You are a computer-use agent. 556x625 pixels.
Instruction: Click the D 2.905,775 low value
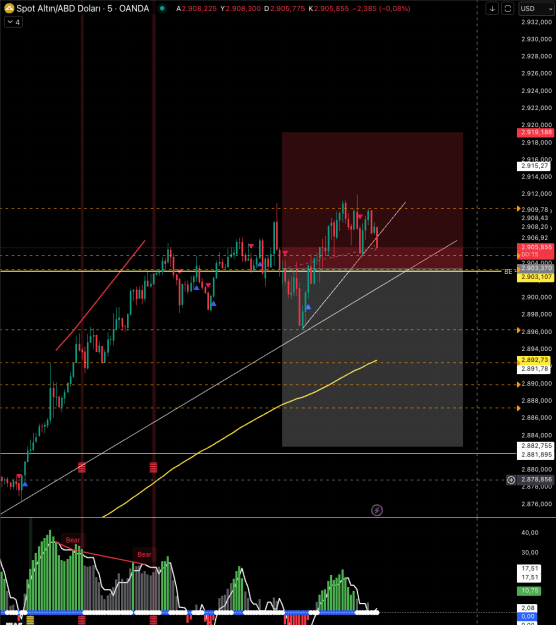[283, 8]
